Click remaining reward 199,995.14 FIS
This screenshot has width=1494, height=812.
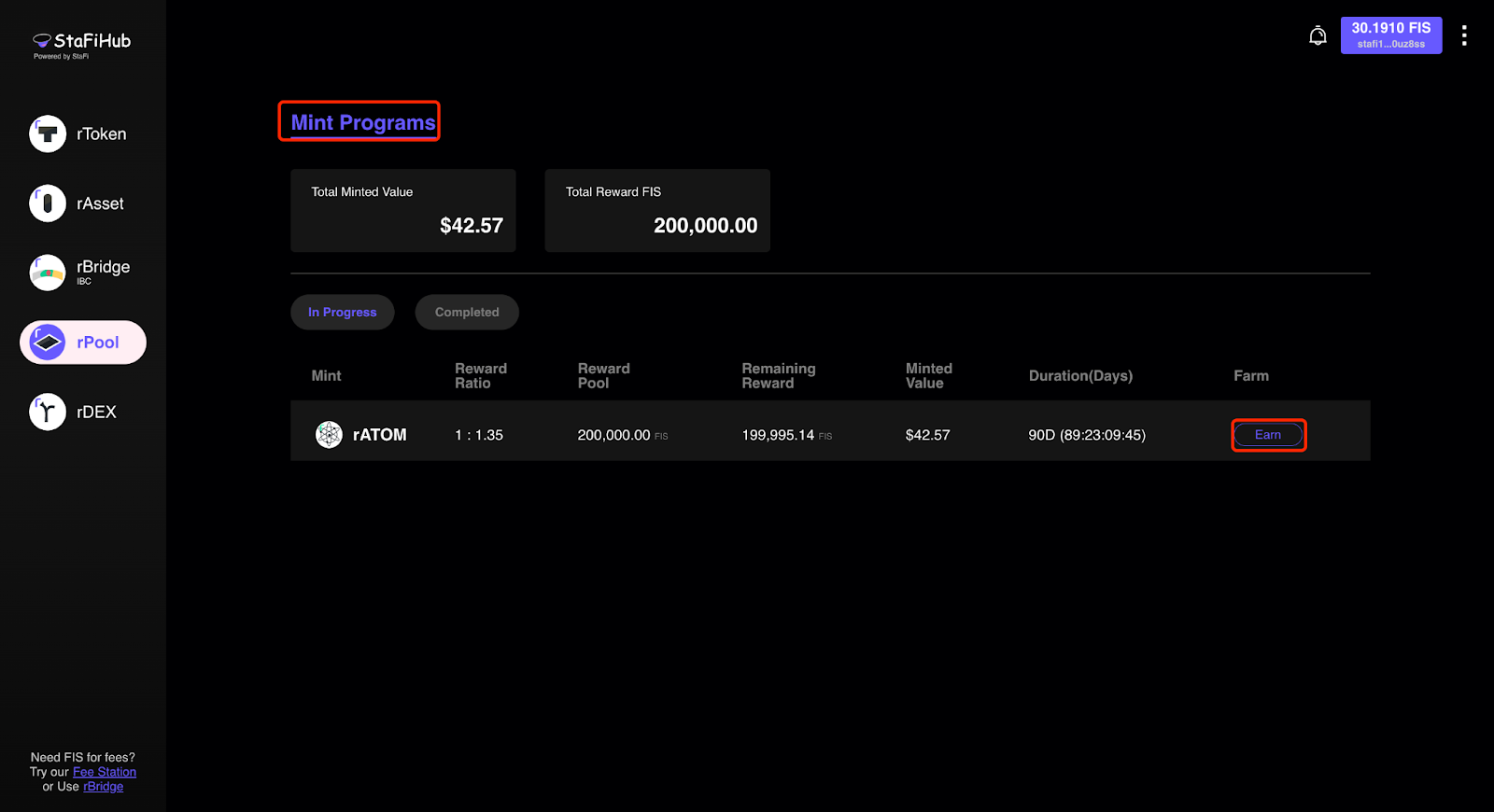[x=787, y=435]
